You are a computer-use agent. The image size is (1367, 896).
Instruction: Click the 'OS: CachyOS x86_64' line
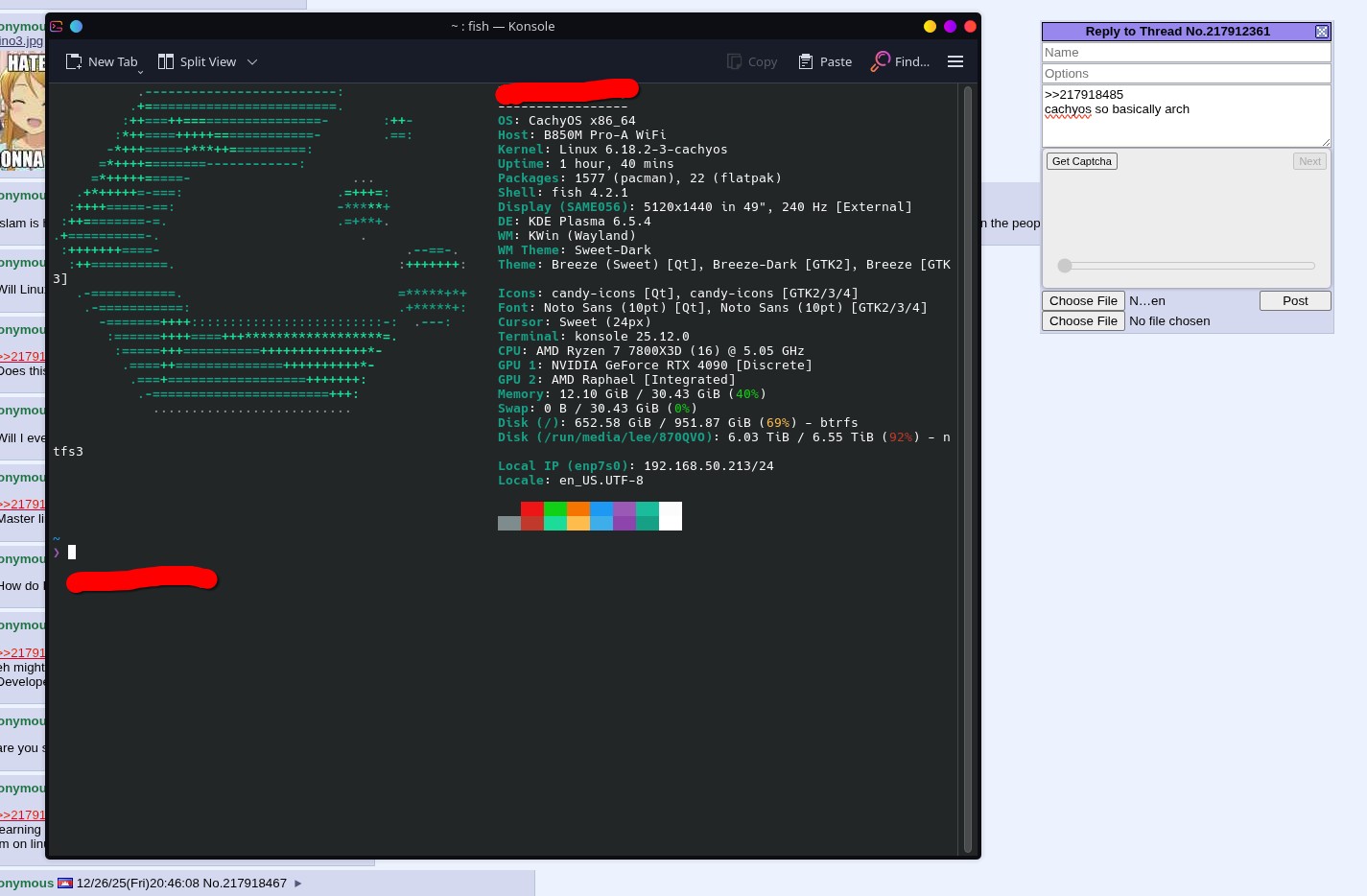[567, 121]
